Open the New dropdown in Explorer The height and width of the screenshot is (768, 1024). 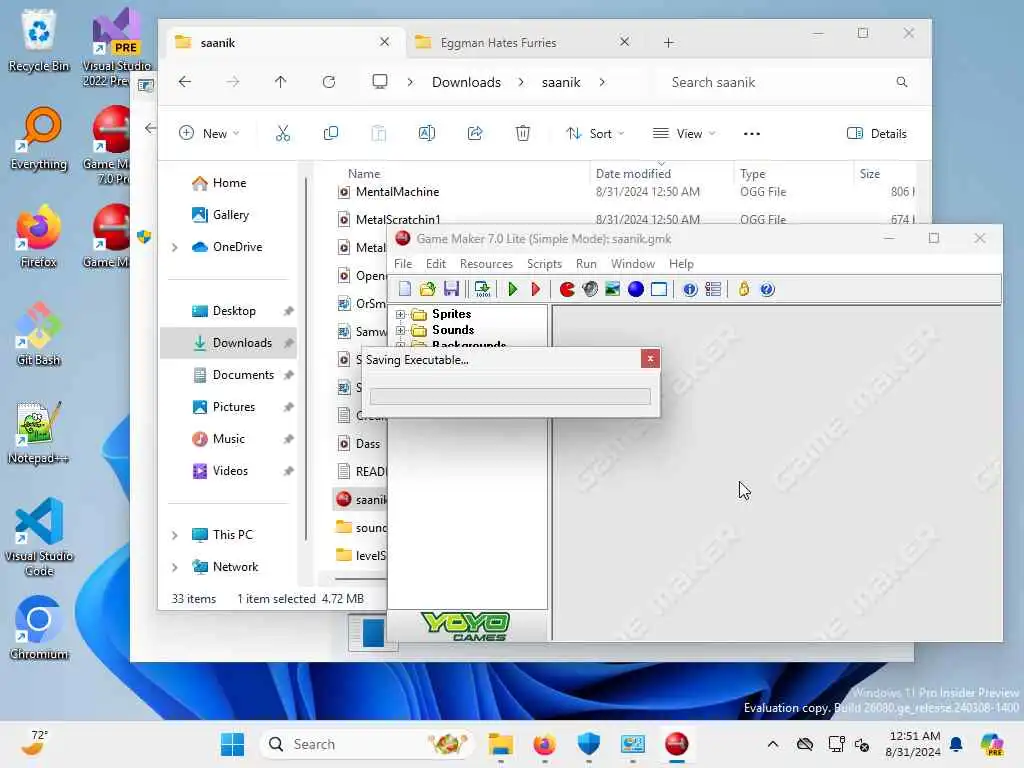tap(209, 133)
